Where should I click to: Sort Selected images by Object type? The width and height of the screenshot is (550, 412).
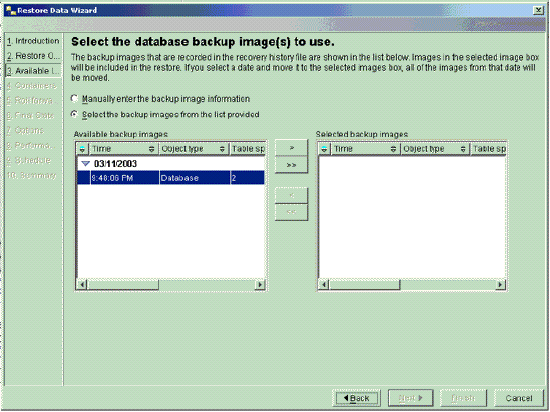(x=435, y=149)
